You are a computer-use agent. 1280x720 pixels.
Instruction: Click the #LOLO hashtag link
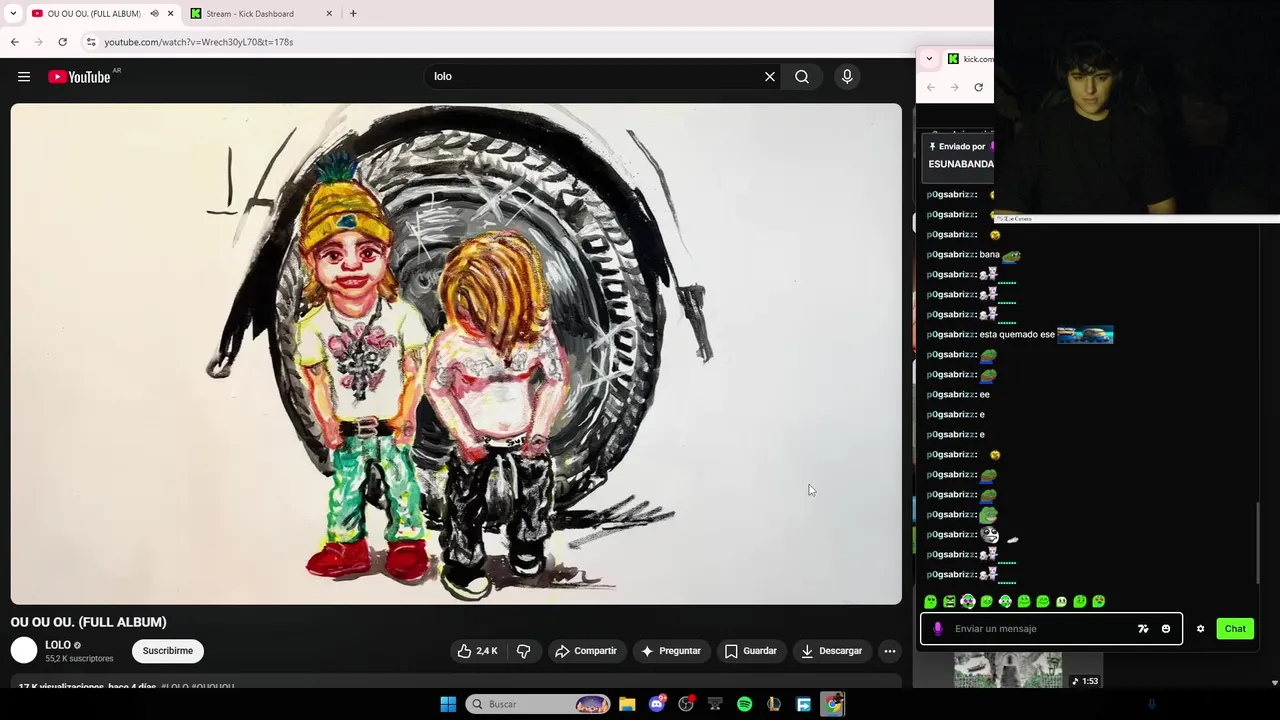(175, 687)
